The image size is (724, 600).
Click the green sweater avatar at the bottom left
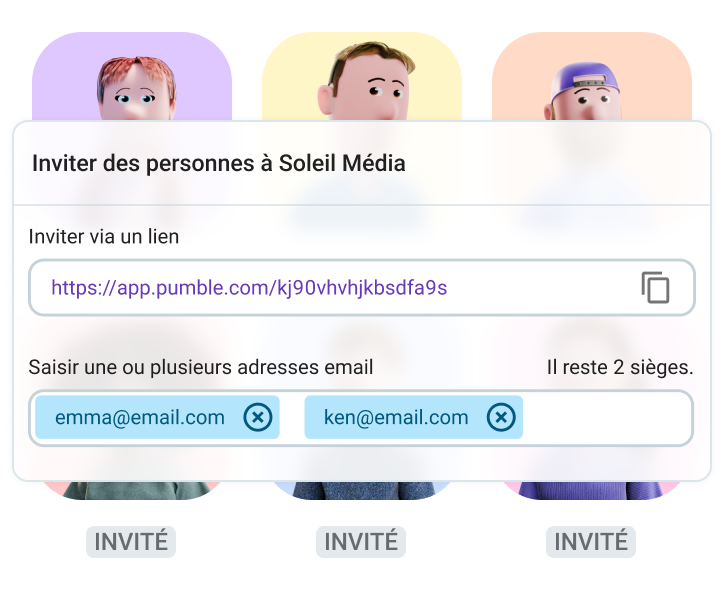point(132,490)
